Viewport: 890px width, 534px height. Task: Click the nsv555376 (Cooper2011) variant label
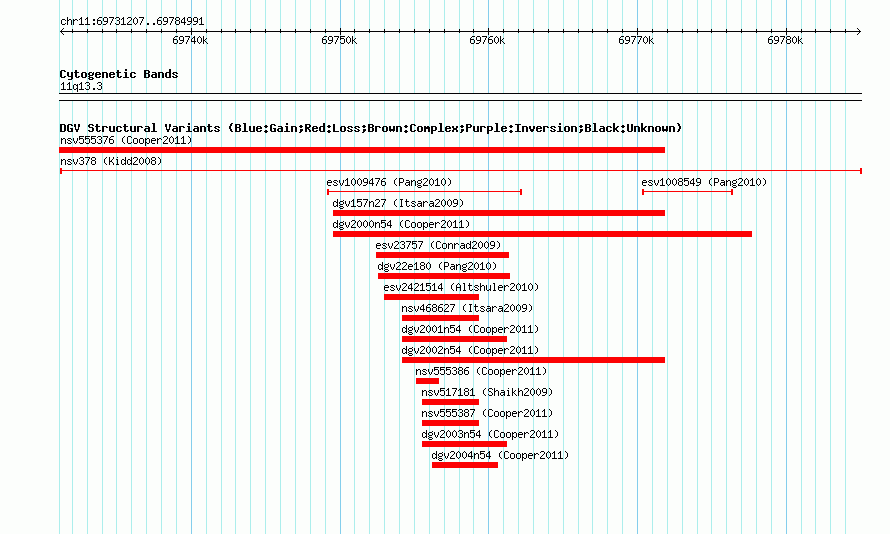click(126, 140)
